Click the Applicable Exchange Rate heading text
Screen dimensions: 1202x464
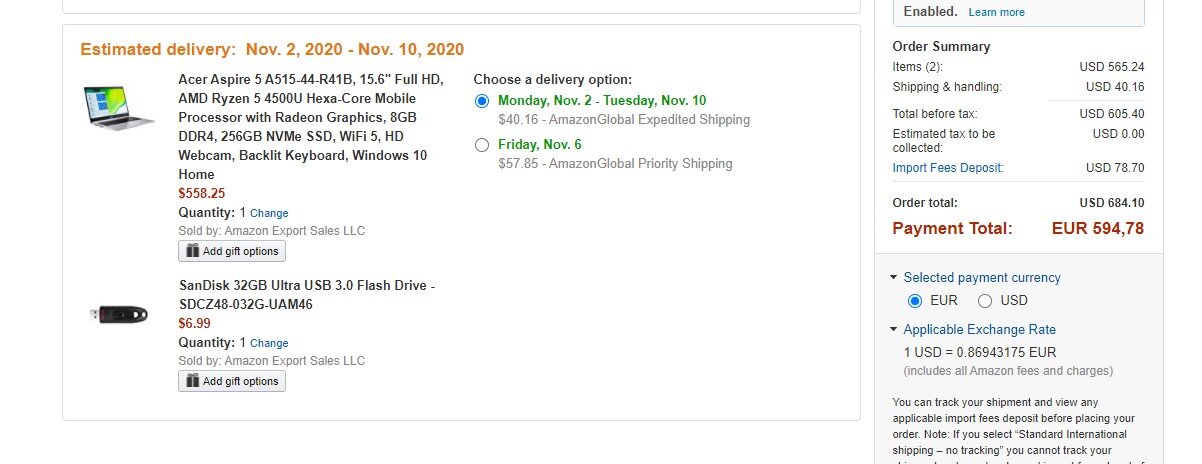[980, 330]
